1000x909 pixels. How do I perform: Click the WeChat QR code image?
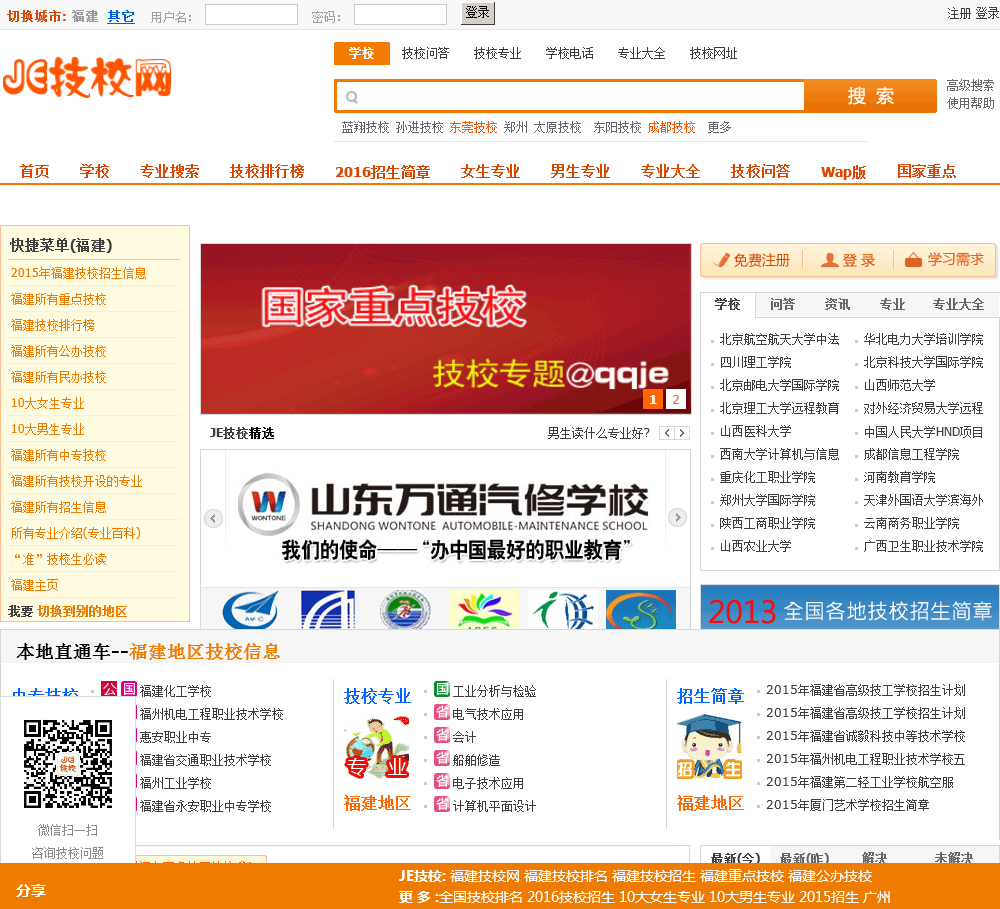(x=68, y=764)
